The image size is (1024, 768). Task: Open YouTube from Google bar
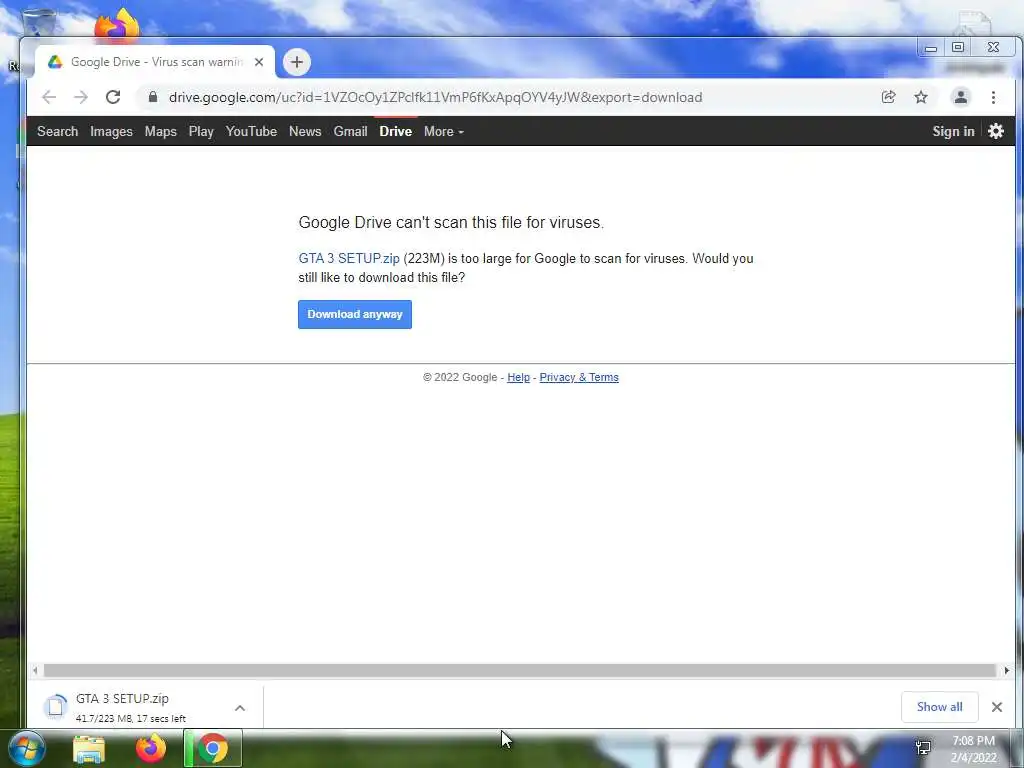[251, 131]
